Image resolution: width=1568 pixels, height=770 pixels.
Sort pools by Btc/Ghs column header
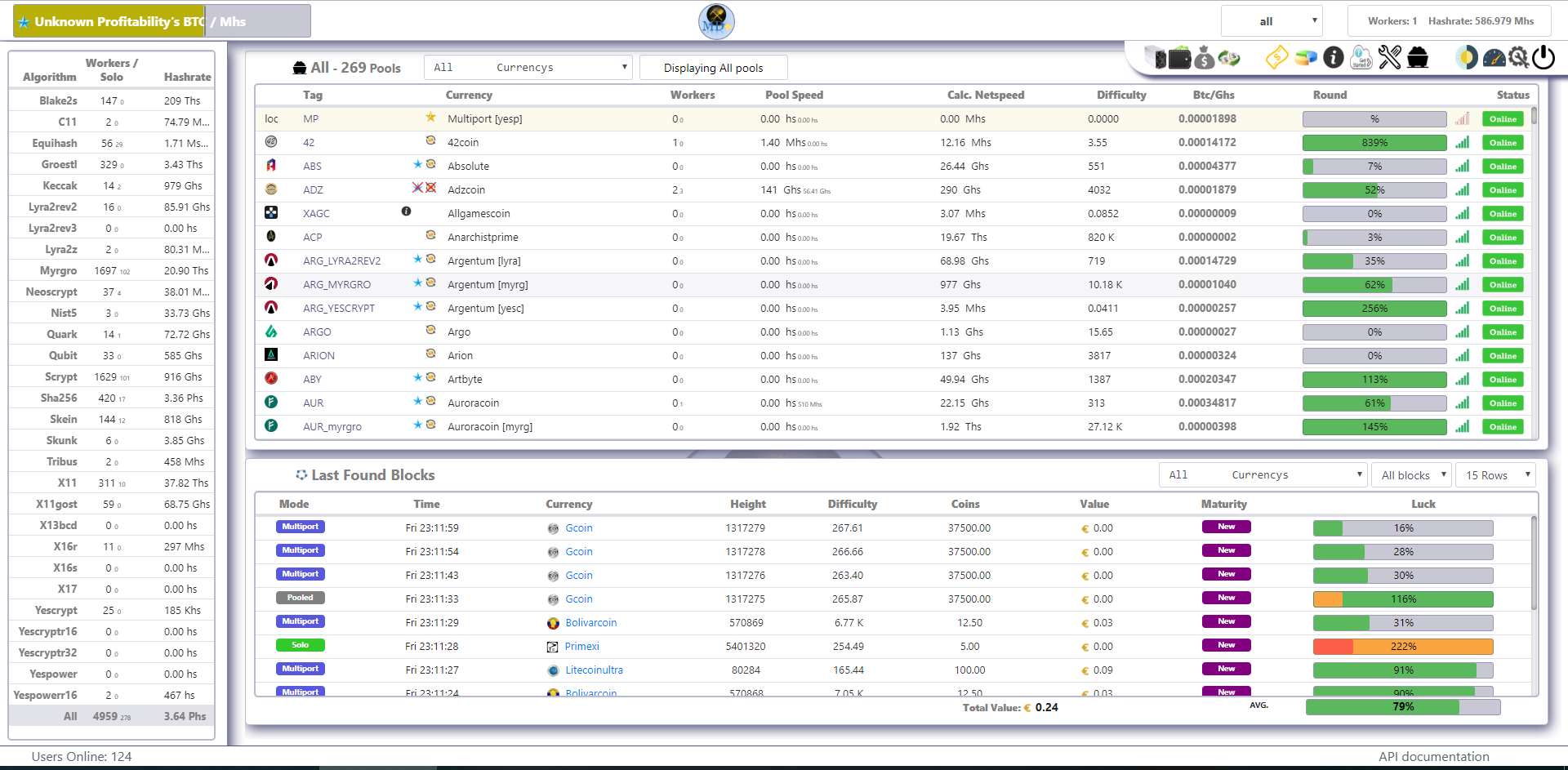click(x=1214, y=95)
